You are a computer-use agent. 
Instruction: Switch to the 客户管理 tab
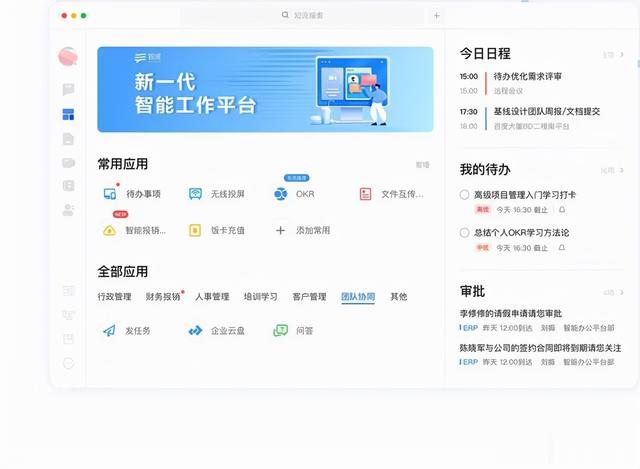click(x=309, y=297)
